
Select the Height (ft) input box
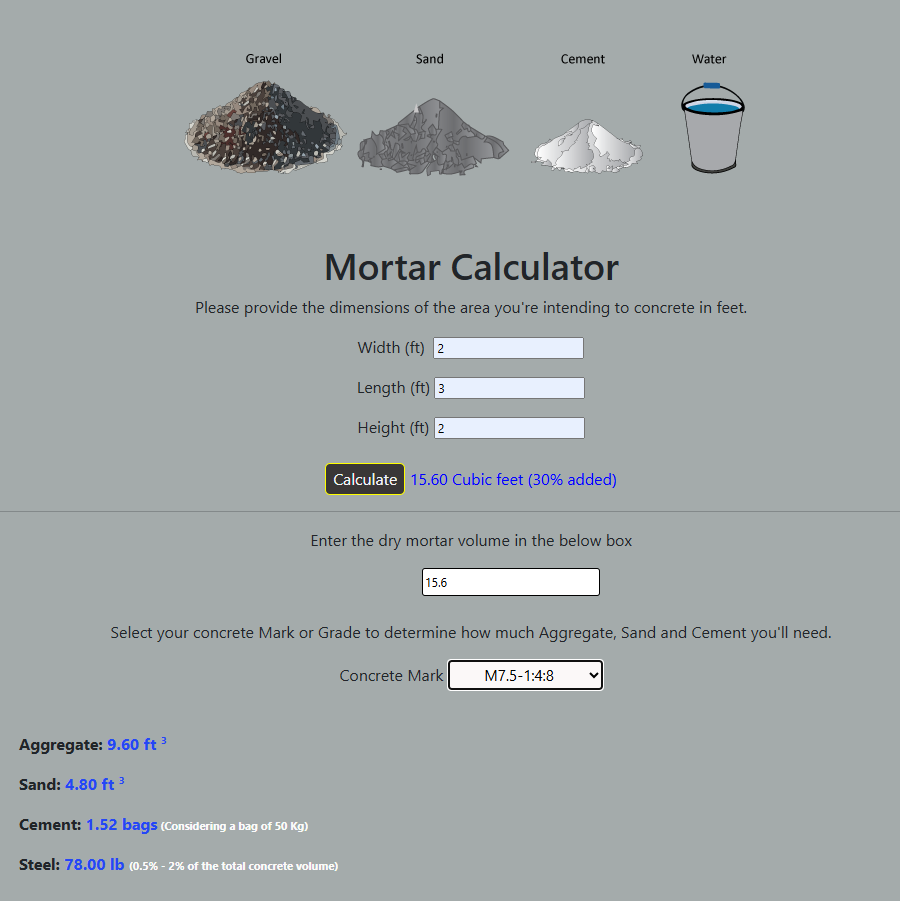[x=509, y=428]
